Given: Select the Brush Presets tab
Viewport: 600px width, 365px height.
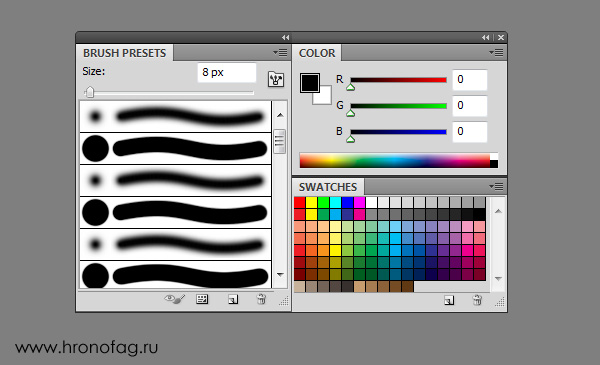Looking at the screenshot, I should [124, 53].
